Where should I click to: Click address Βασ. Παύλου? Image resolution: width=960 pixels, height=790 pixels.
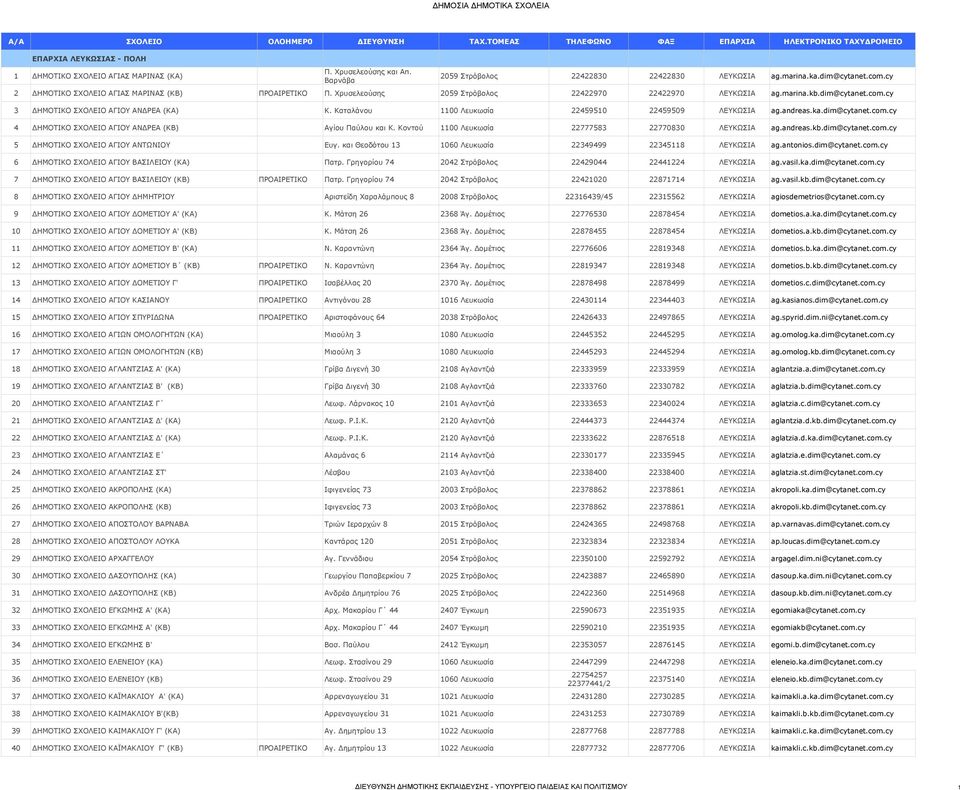click(x=347, y=644)
